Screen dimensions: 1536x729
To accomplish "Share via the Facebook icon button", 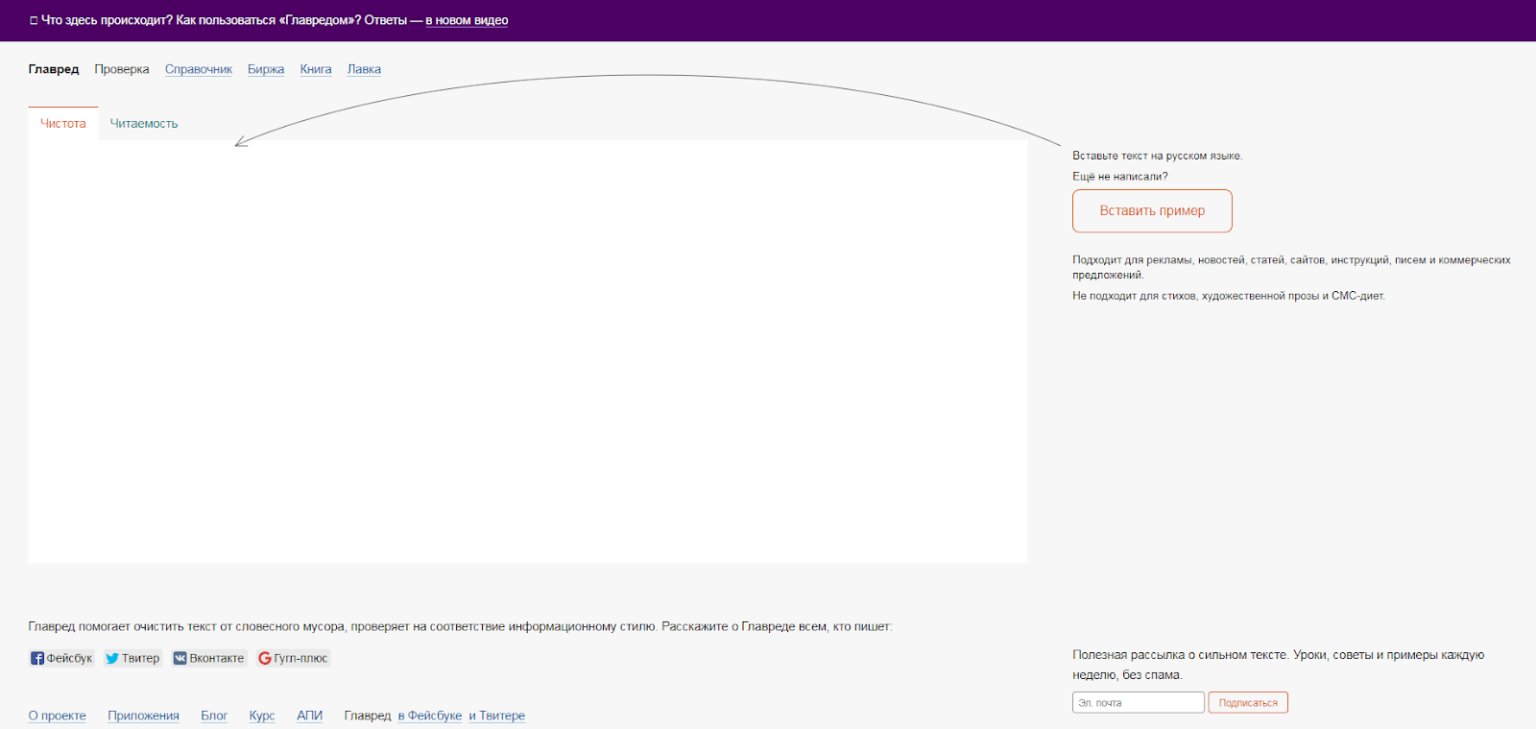I will pyautogui.click(x=38, y=658).
